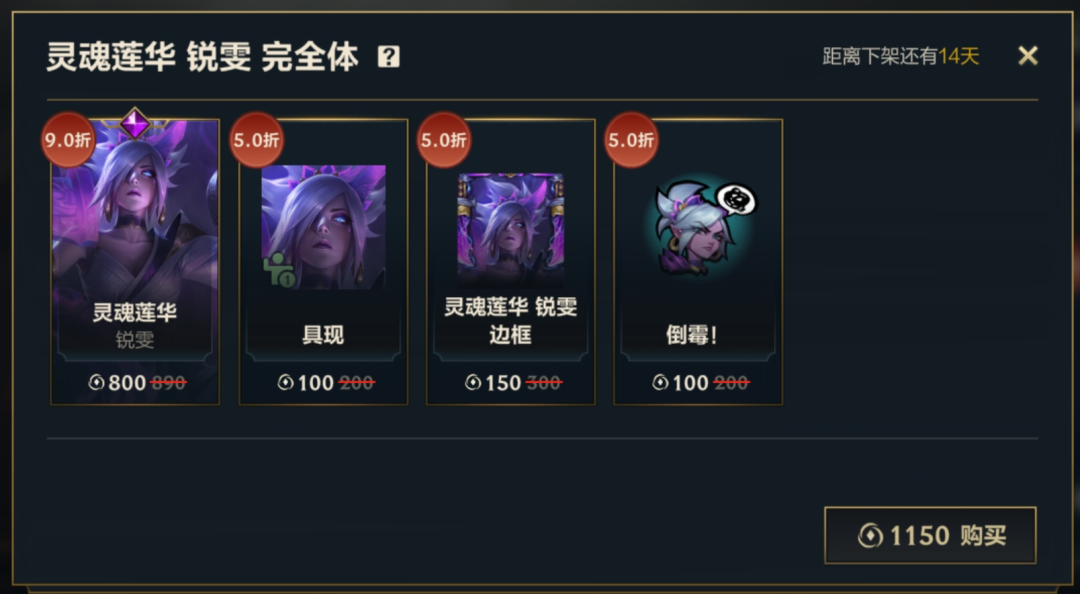Click the 150 price of the border
The image size is (1080, 594).
[503, 382]
